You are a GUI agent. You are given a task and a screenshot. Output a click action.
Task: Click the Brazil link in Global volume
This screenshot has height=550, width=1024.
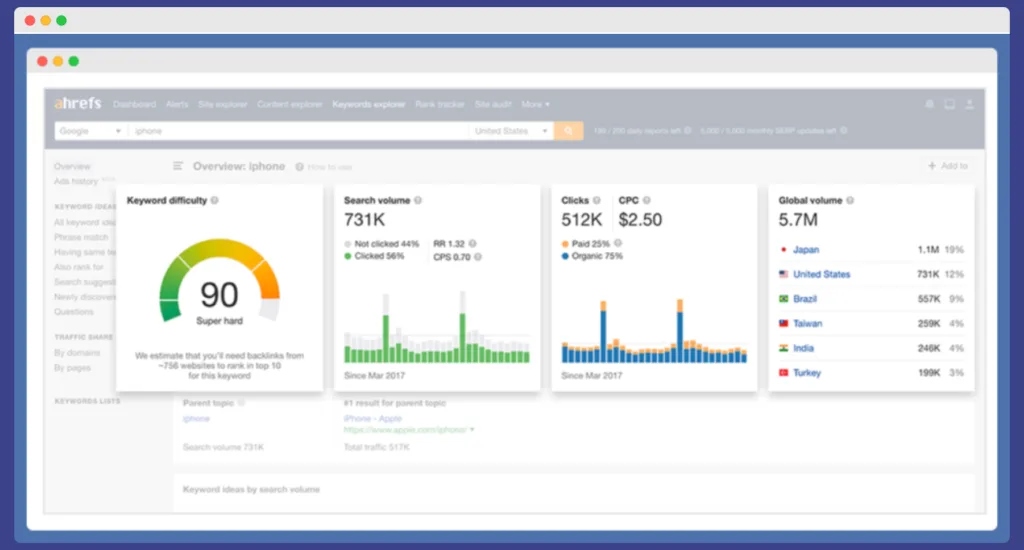pyautogui.click(x=806, y=299)
